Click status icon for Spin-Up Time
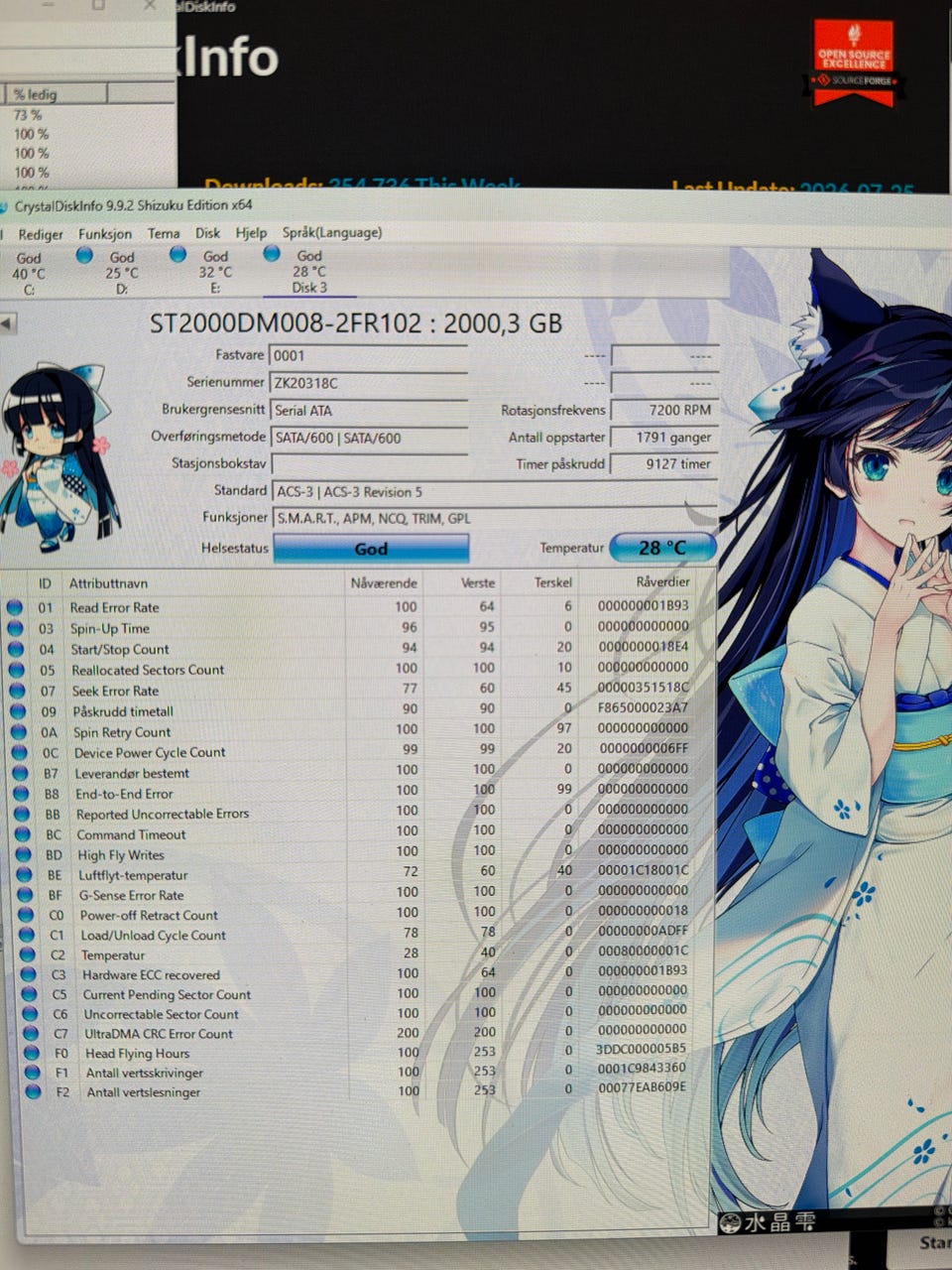The height and width of the screenshot is (1270, 952). click(x=15, y=629)
